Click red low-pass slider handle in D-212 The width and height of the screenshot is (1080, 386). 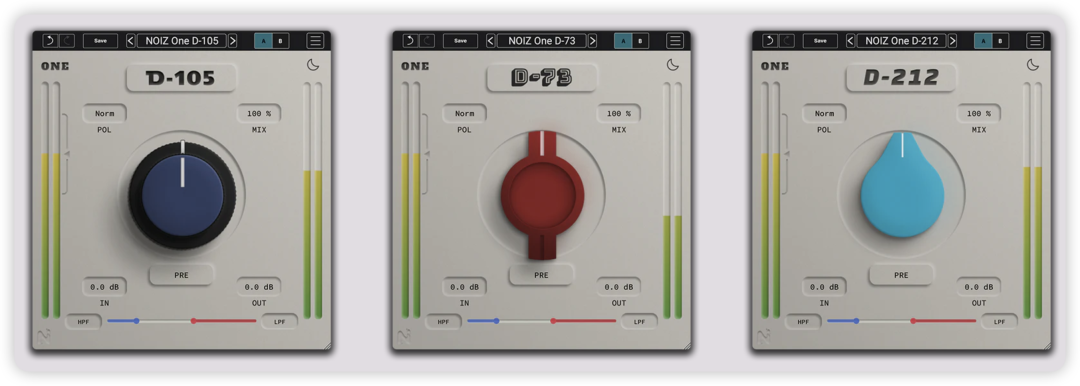[x=913, y=321]
